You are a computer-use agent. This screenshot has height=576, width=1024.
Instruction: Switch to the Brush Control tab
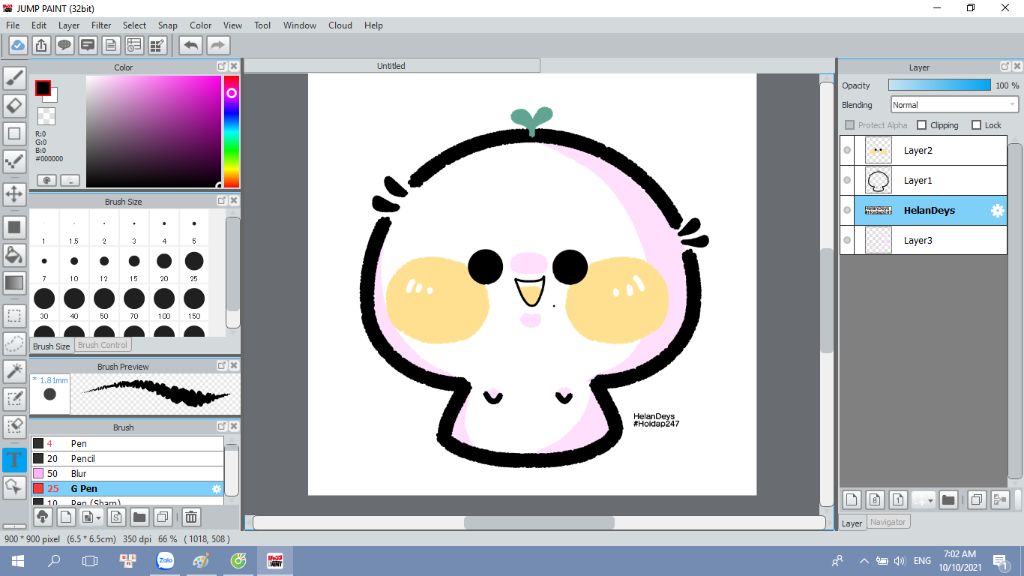tap(103, 345)
